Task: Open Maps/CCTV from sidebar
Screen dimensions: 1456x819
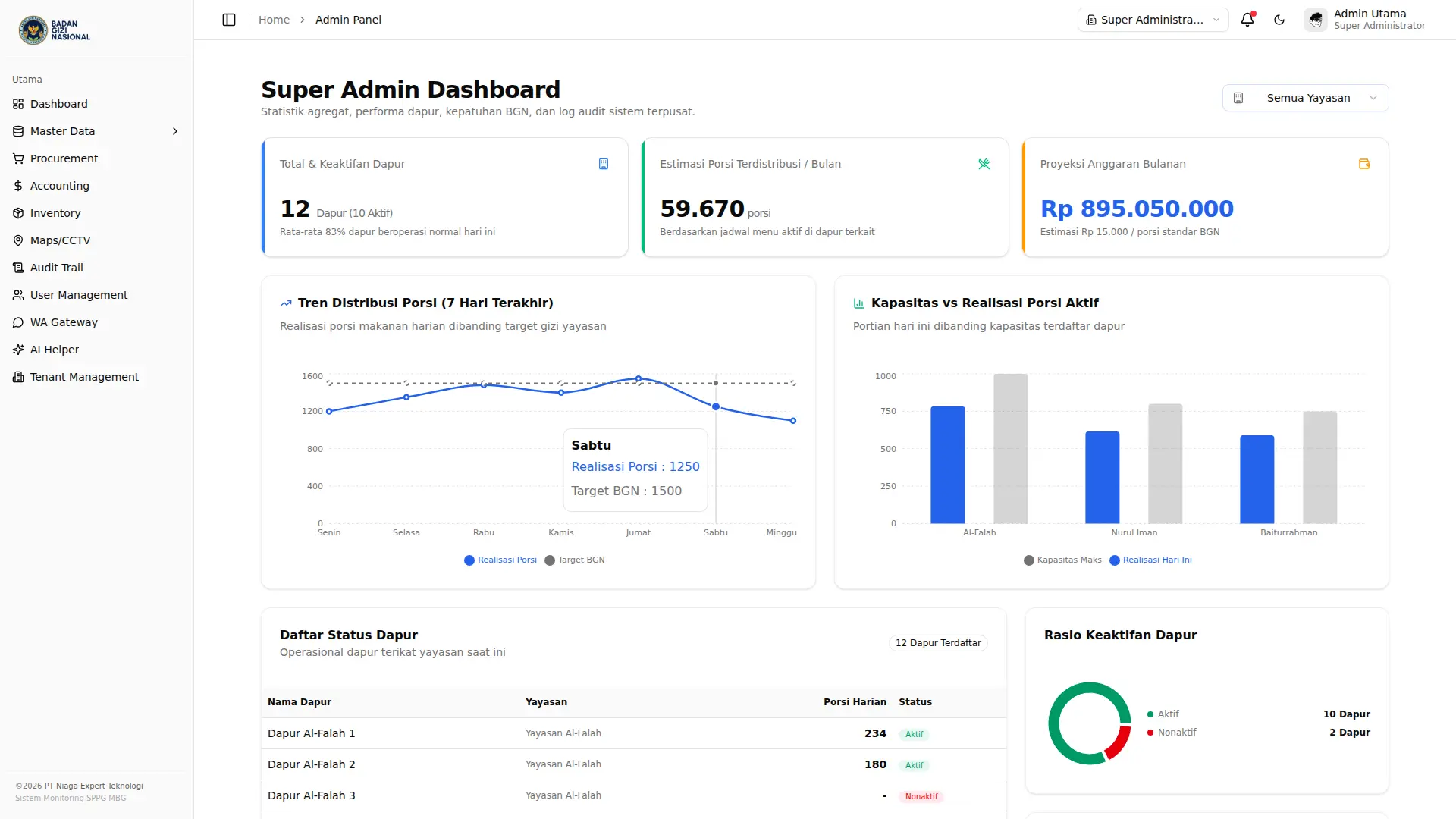Action: [x=60, y=240]
